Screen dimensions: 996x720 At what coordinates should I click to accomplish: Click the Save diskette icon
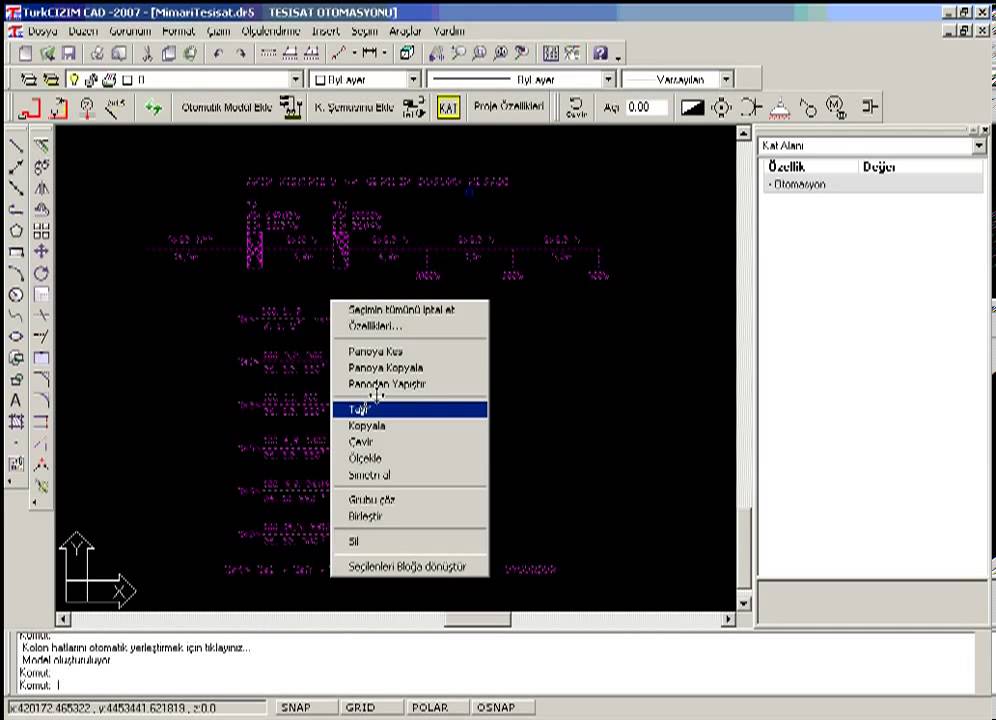[x=68, y=54]
